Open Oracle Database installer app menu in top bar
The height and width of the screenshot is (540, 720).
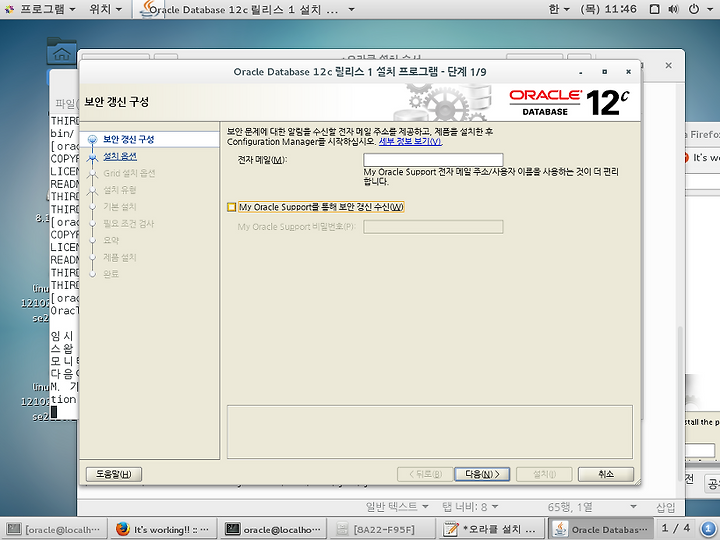point(248,9)
